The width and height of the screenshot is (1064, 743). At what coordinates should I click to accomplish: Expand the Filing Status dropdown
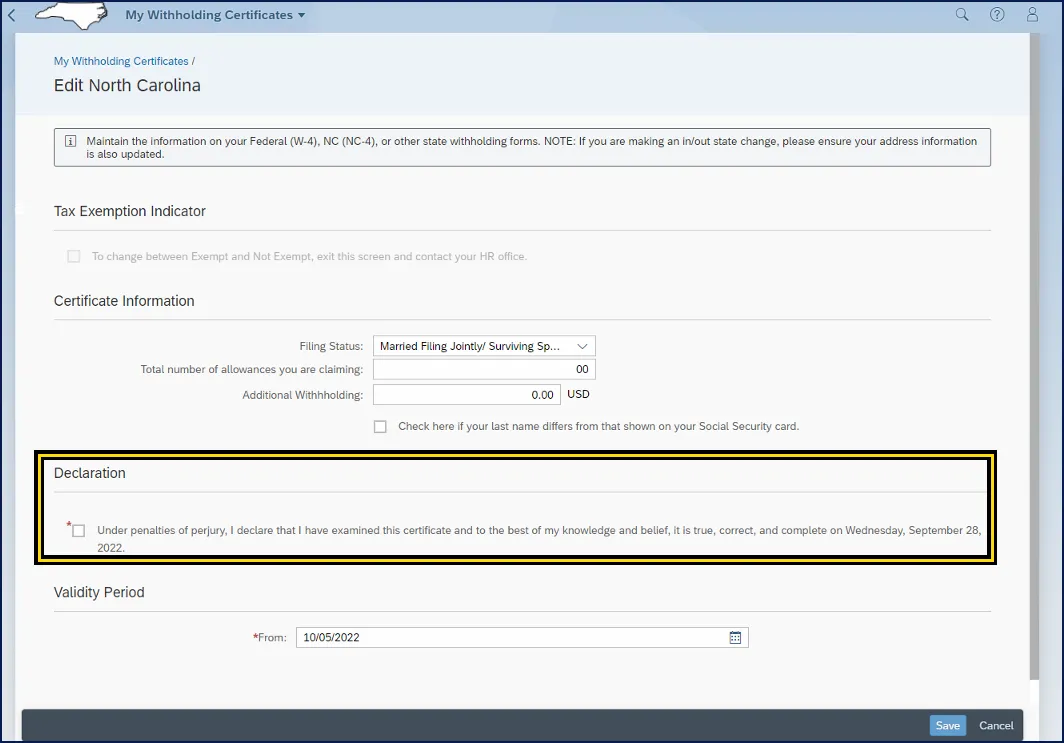tap(484, 346)
